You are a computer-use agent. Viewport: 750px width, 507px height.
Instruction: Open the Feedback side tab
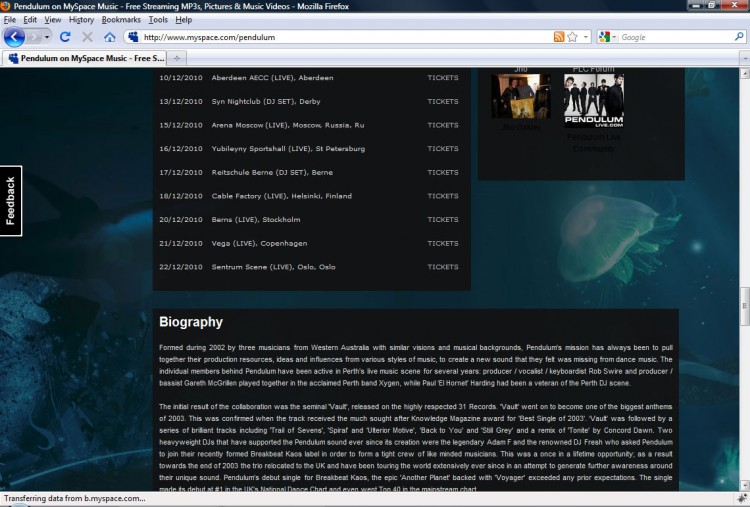point(11,201)
